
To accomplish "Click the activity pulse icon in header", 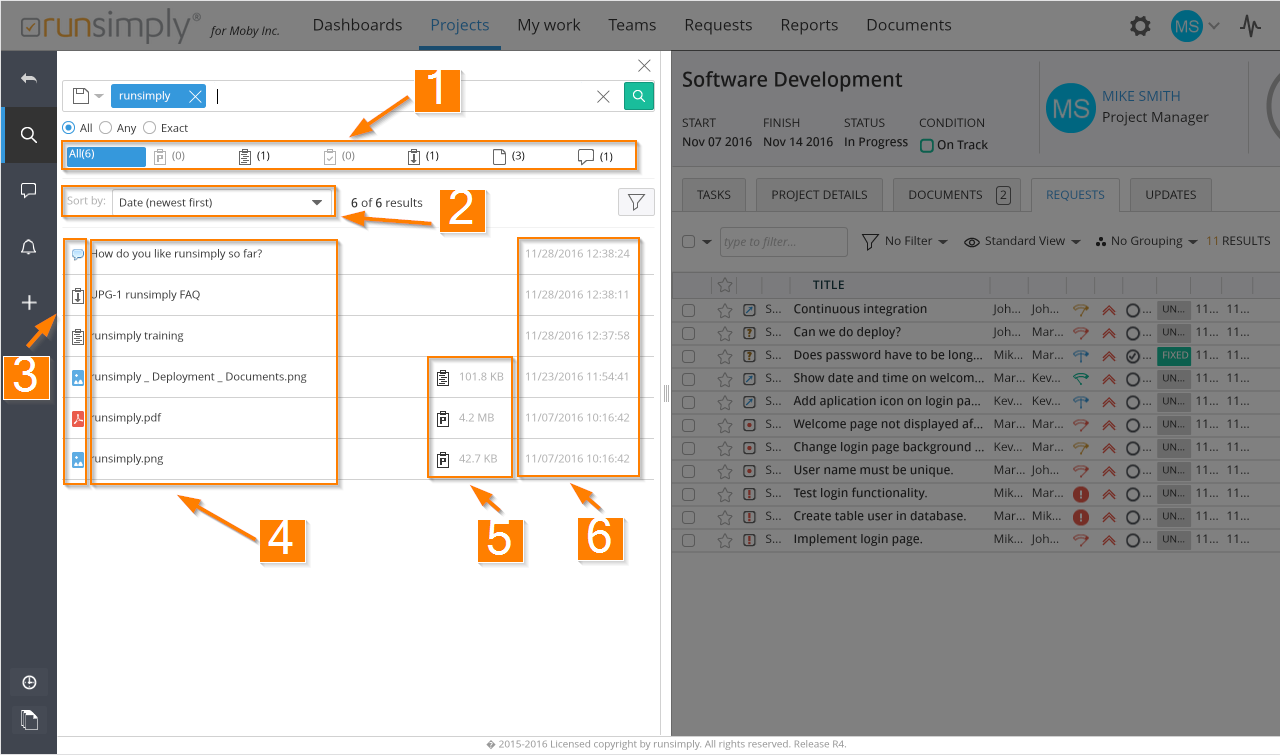I will click(x=1250, y=26).
